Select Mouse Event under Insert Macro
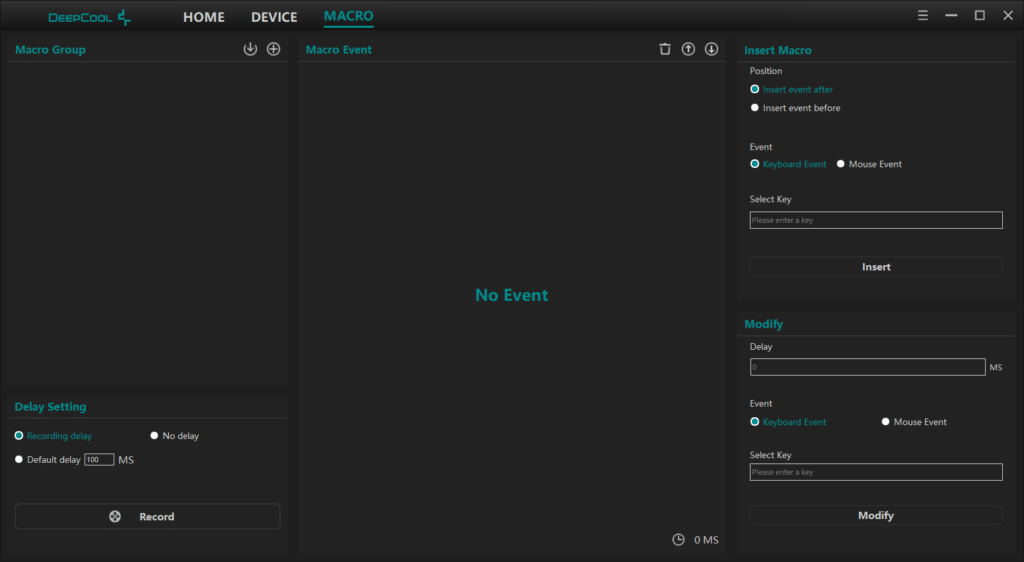Screen dimensions: 1024x562 click(841, 164)
